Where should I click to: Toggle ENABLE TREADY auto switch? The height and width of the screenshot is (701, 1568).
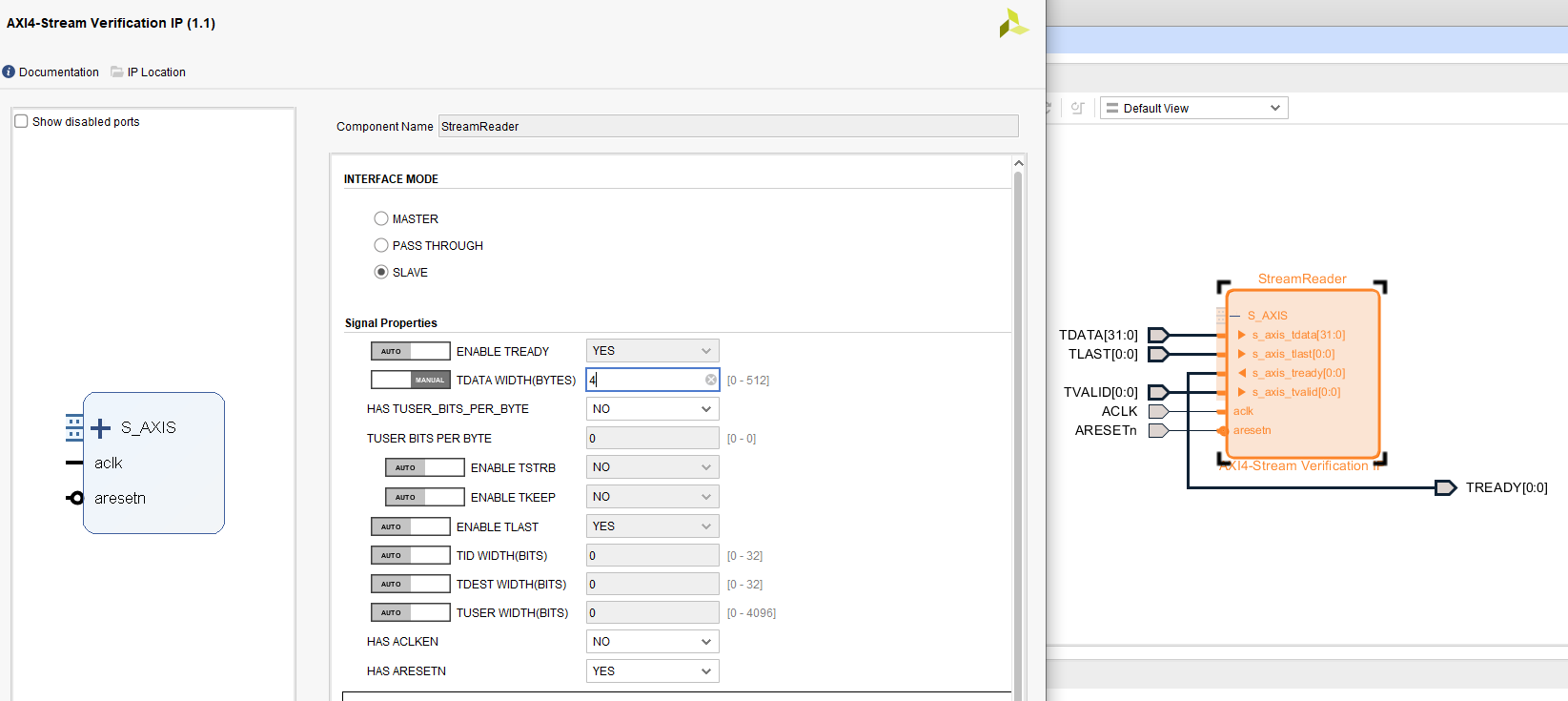pos(410,351)
